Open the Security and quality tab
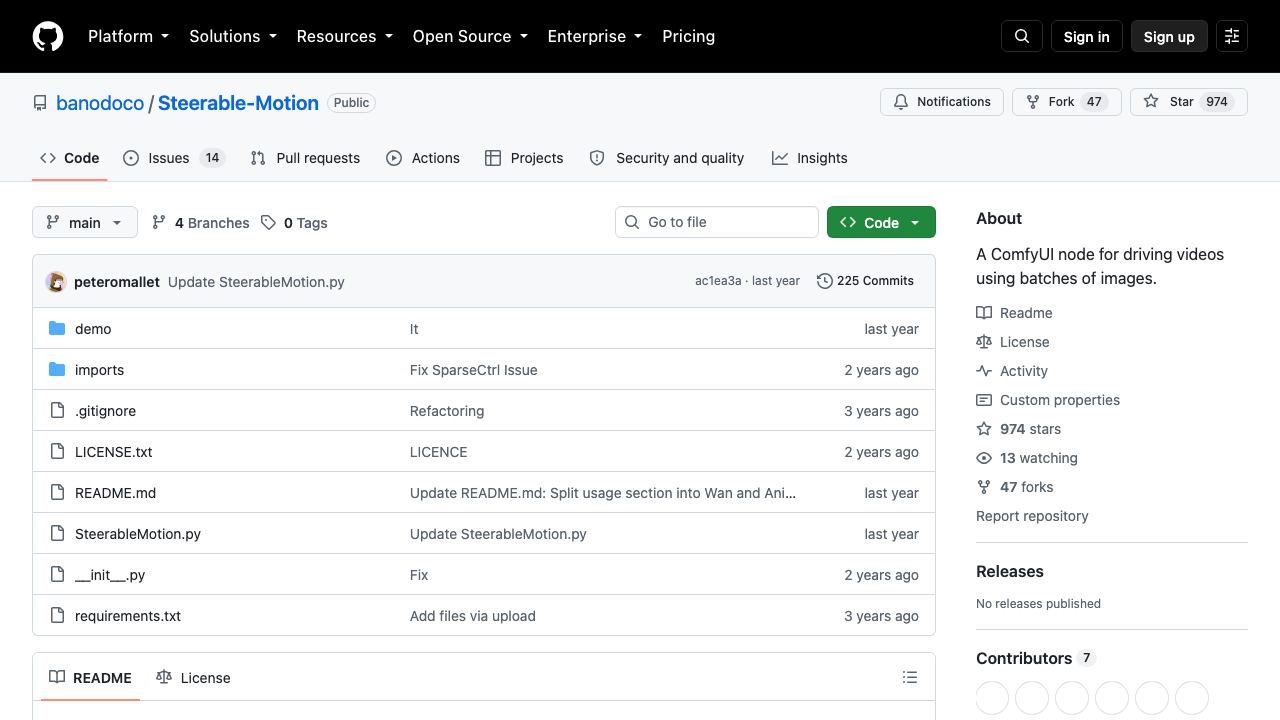1280x720 pixels. [x=667, y=158]
